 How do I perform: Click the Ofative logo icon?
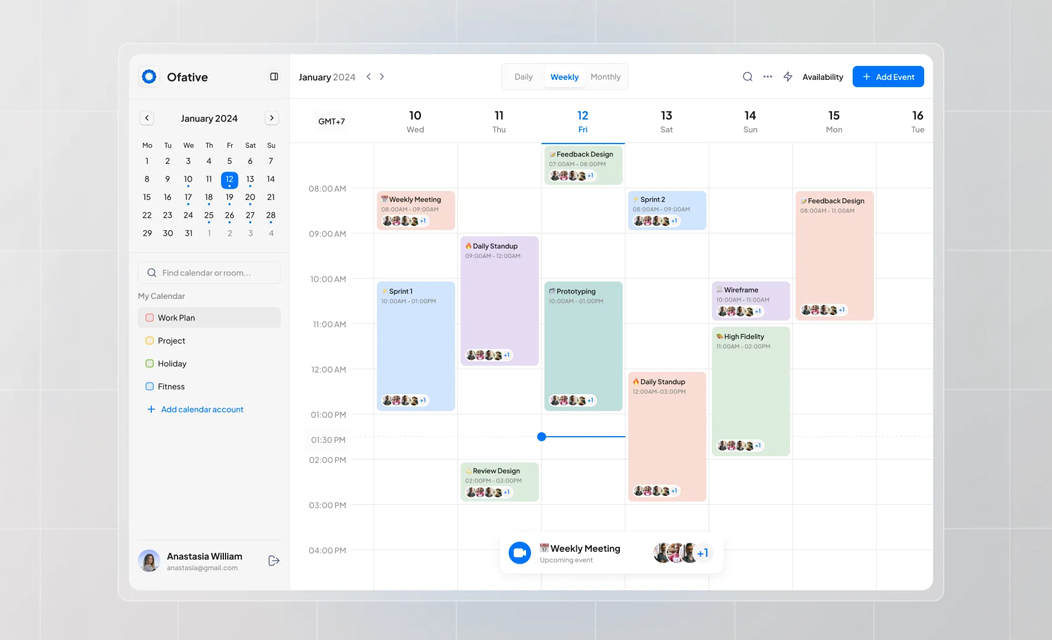point(149,77)
